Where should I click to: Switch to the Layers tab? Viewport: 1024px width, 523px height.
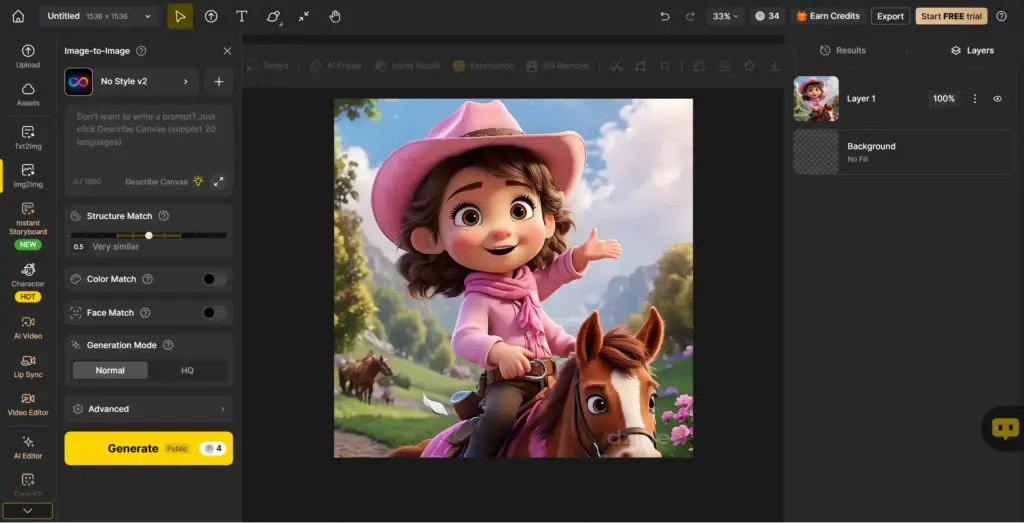(971, 50)
